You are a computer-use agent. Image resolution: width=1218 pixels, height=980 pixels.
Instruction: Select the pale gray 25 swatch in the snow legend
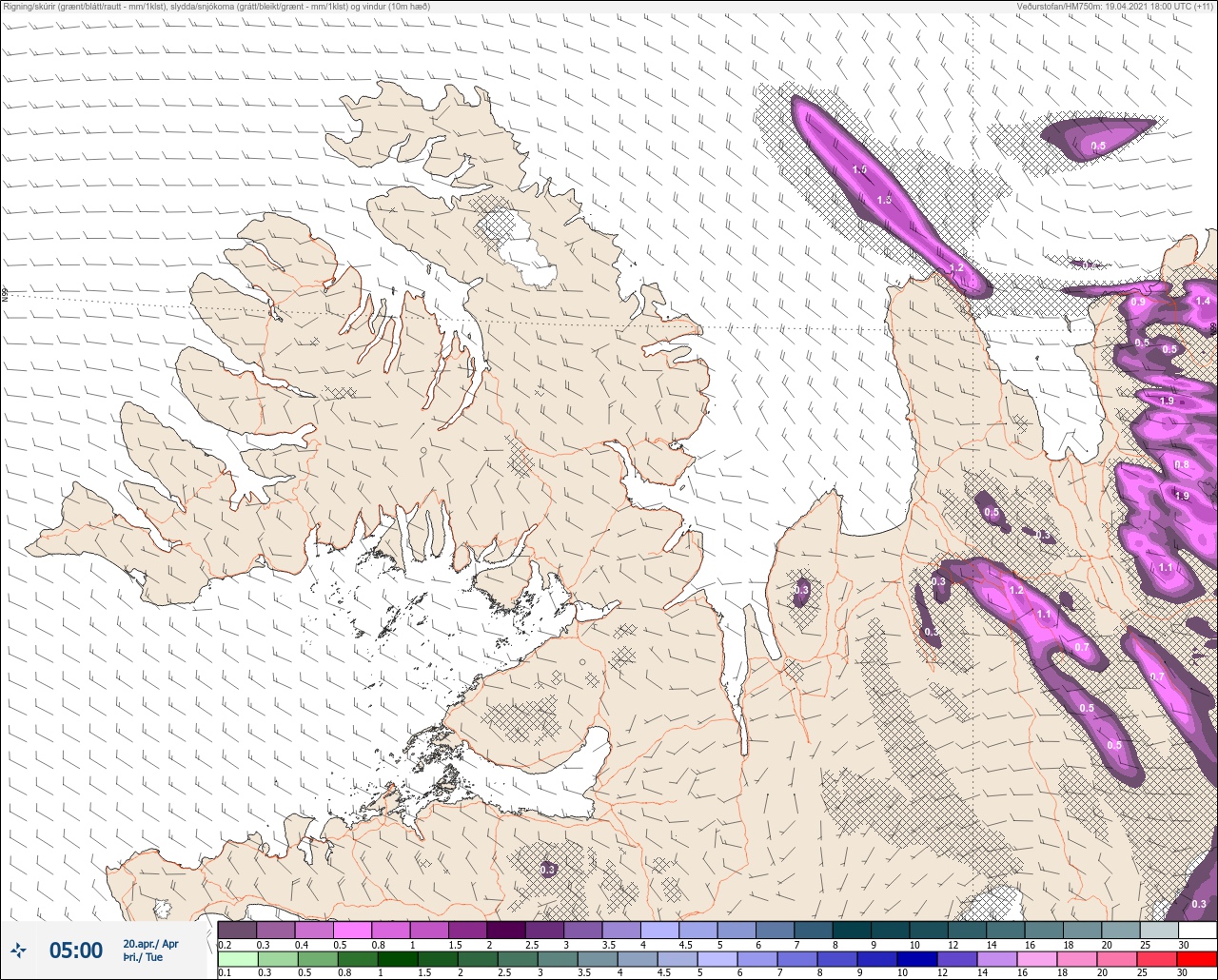tap(1159, 930)
